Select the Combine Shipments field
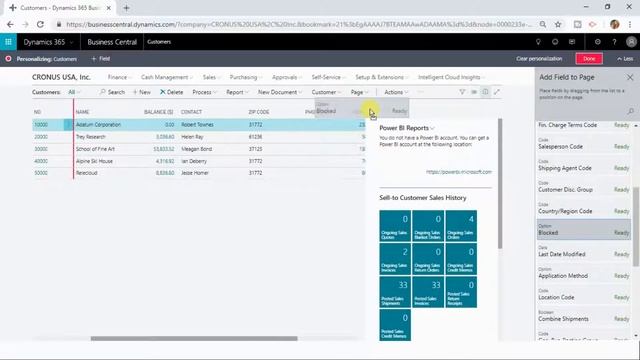Viewport: 640px width, 360px height. (x=584, y=316)
